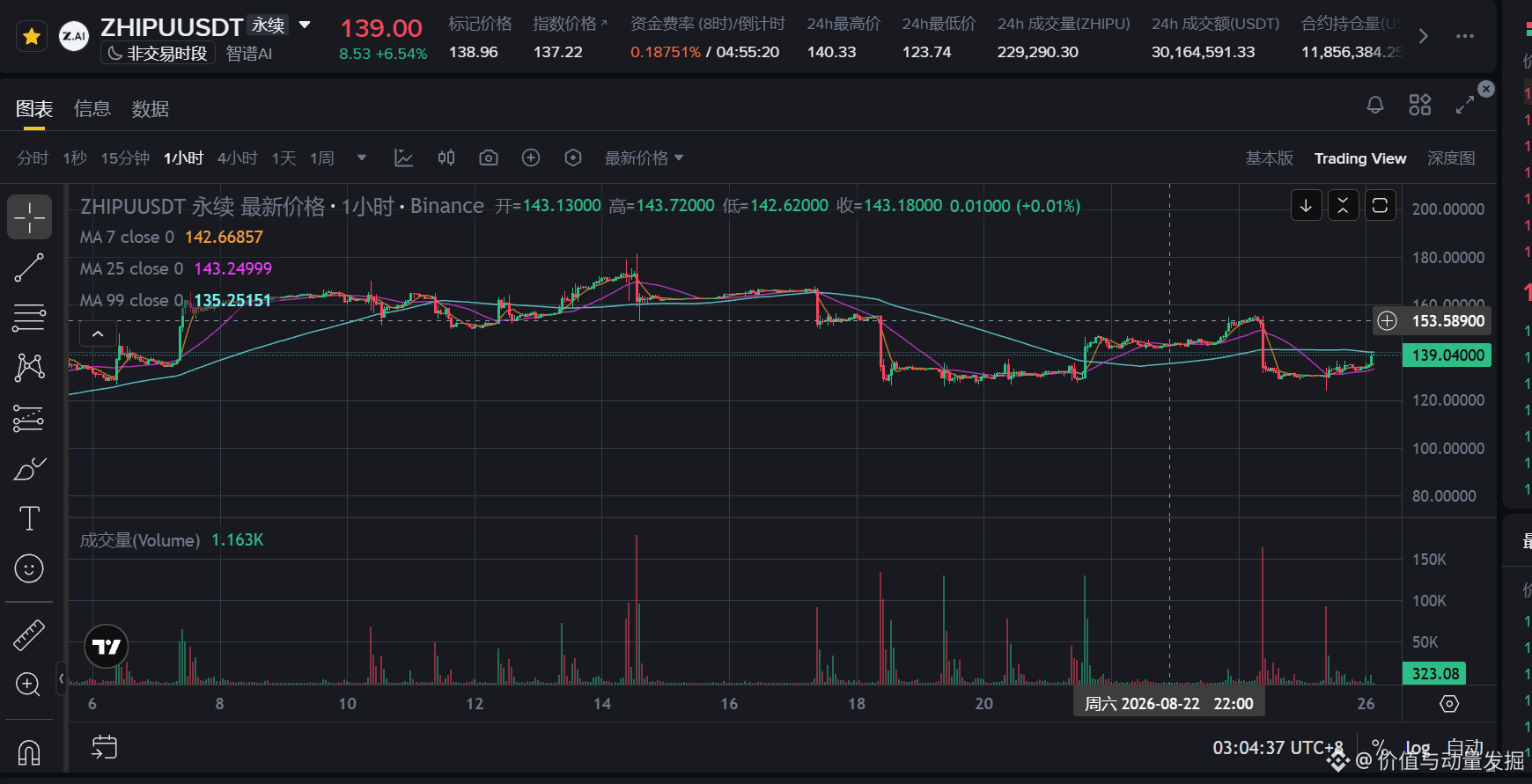The image size is (1532, 784).
Task: Open the go-to-date calendar icon
Action: pyautogui.click(x=104, y=747)
